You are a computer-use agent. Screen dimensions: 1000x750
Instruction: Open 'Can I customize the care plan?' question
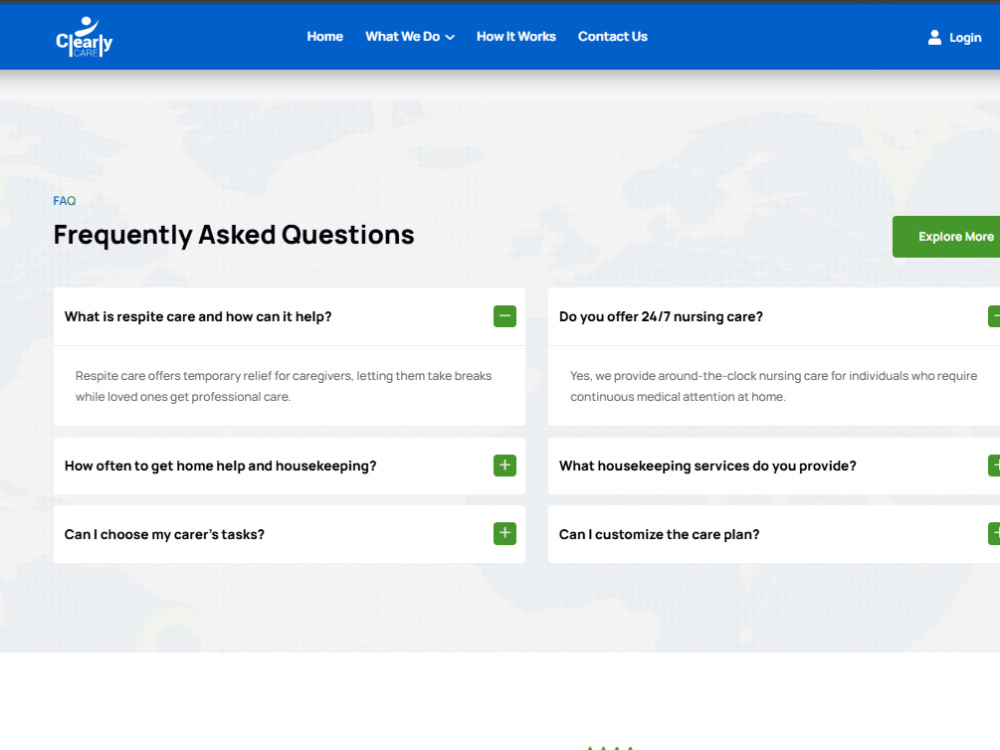pos(774,534)
